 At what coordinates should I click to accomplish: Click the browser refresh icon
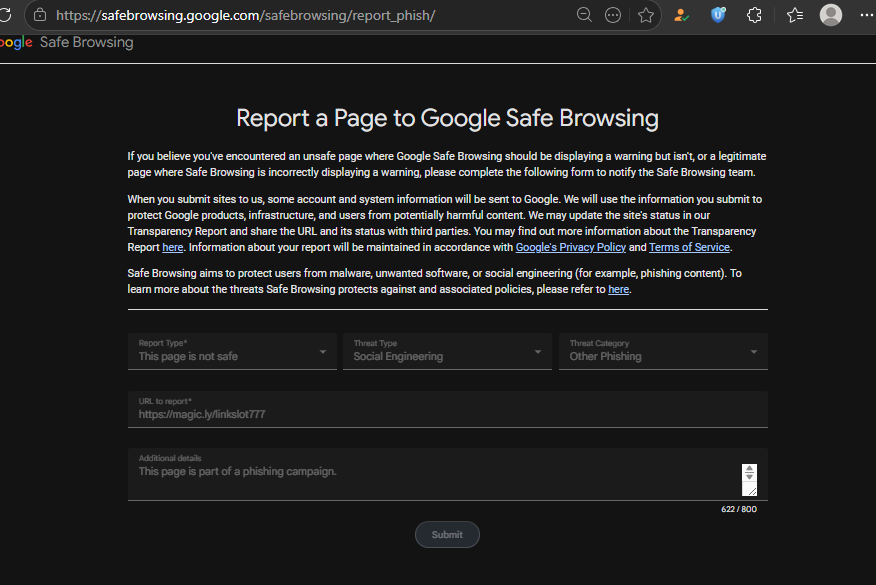pos(4,15)
